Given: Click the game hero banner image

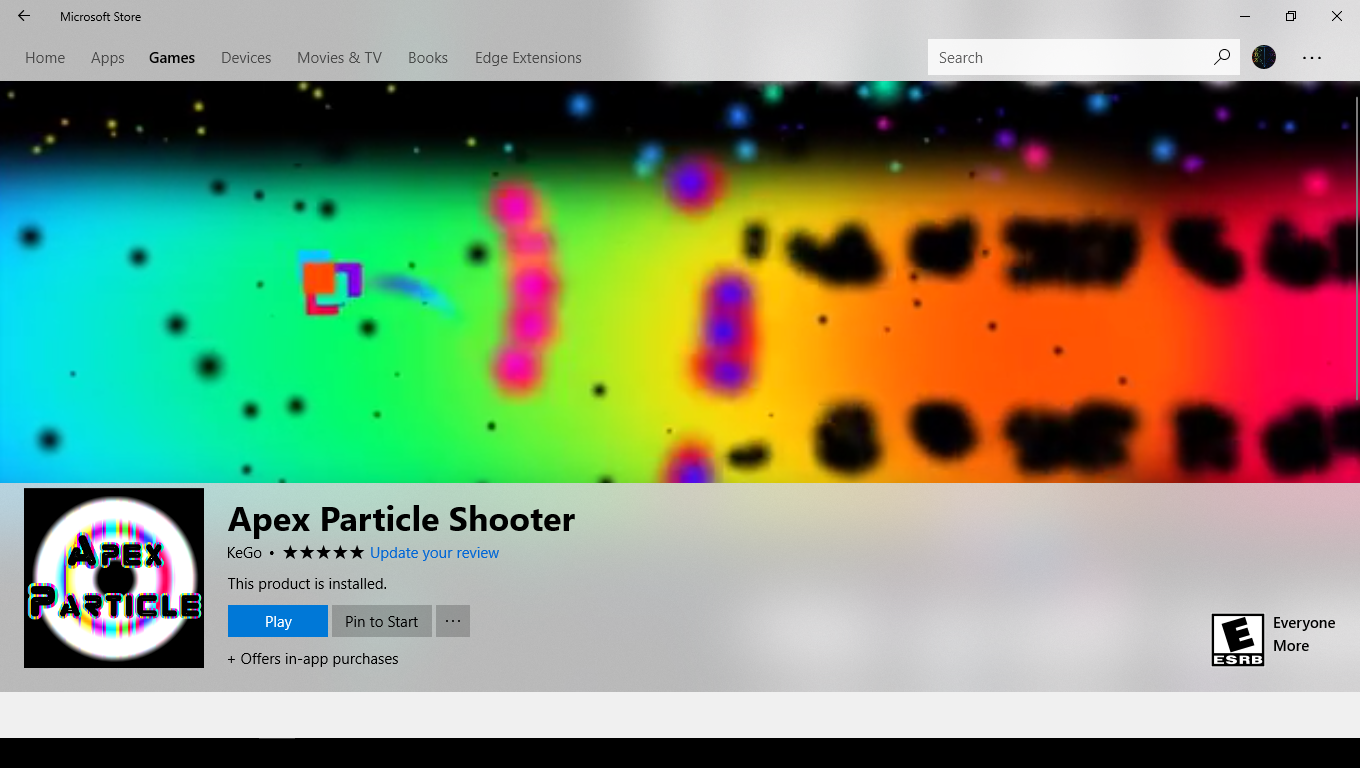Looking at the screenshot, I should coord(680,282).
